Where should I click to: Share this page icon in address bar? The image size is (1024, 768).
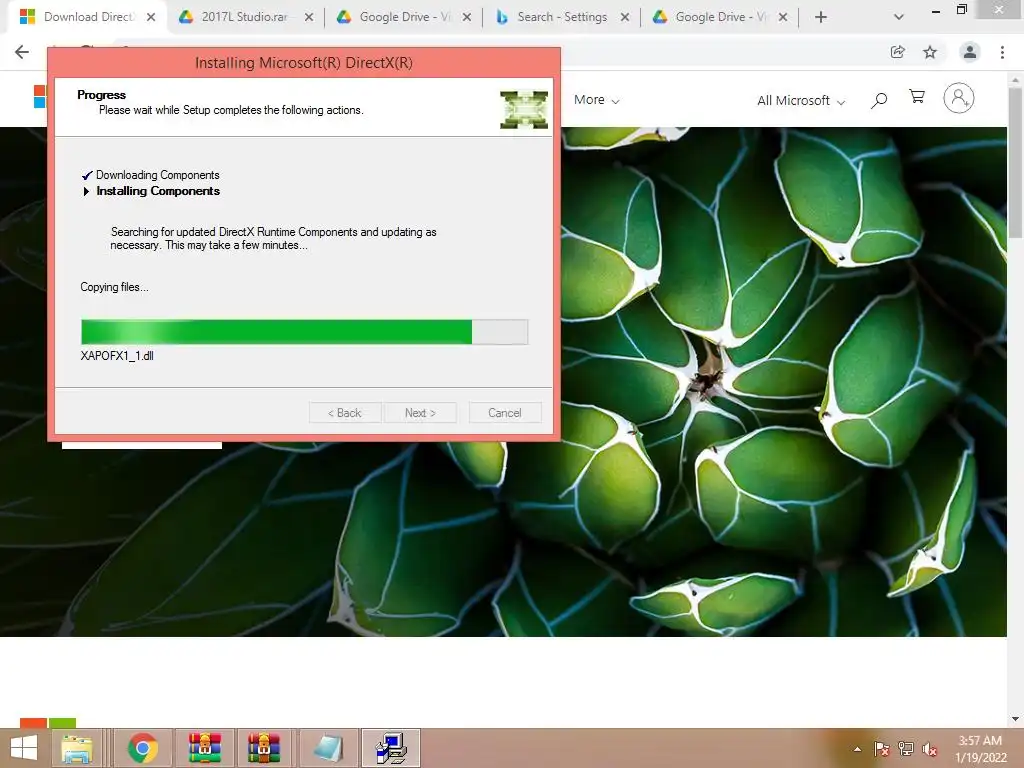click(x=898, y=52)
